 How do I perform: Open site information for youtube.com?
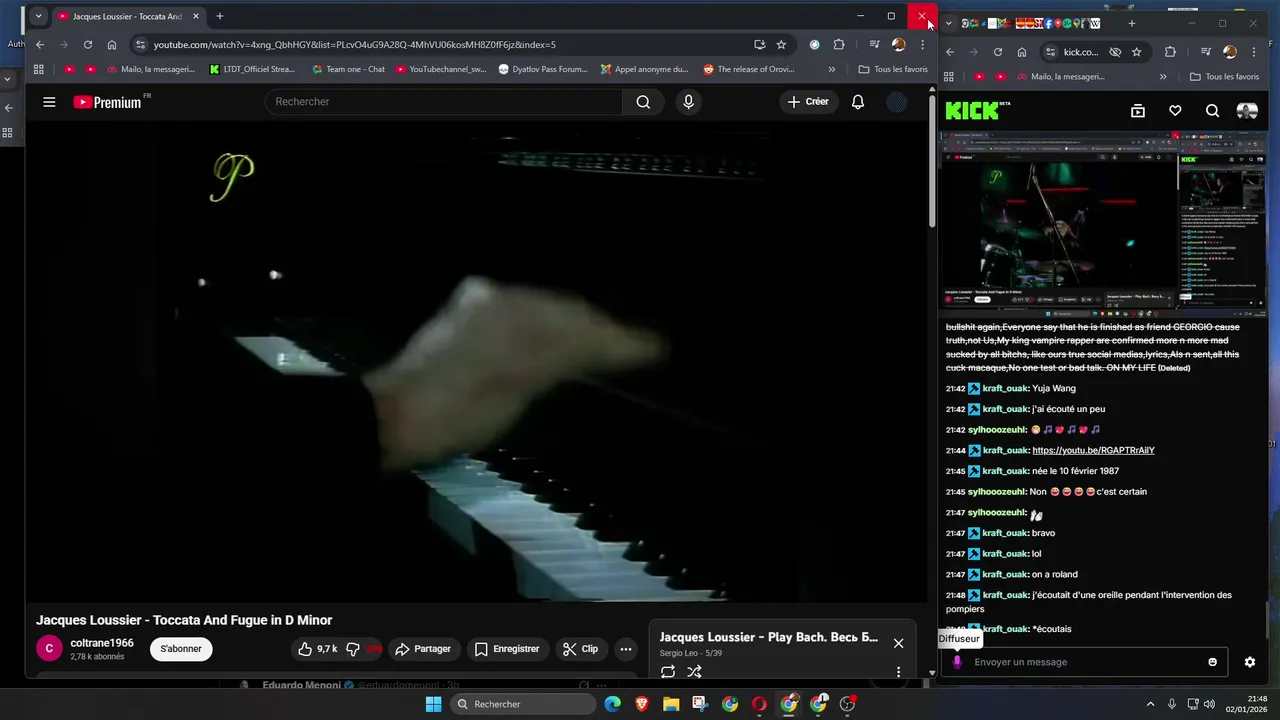pos(141,44)
